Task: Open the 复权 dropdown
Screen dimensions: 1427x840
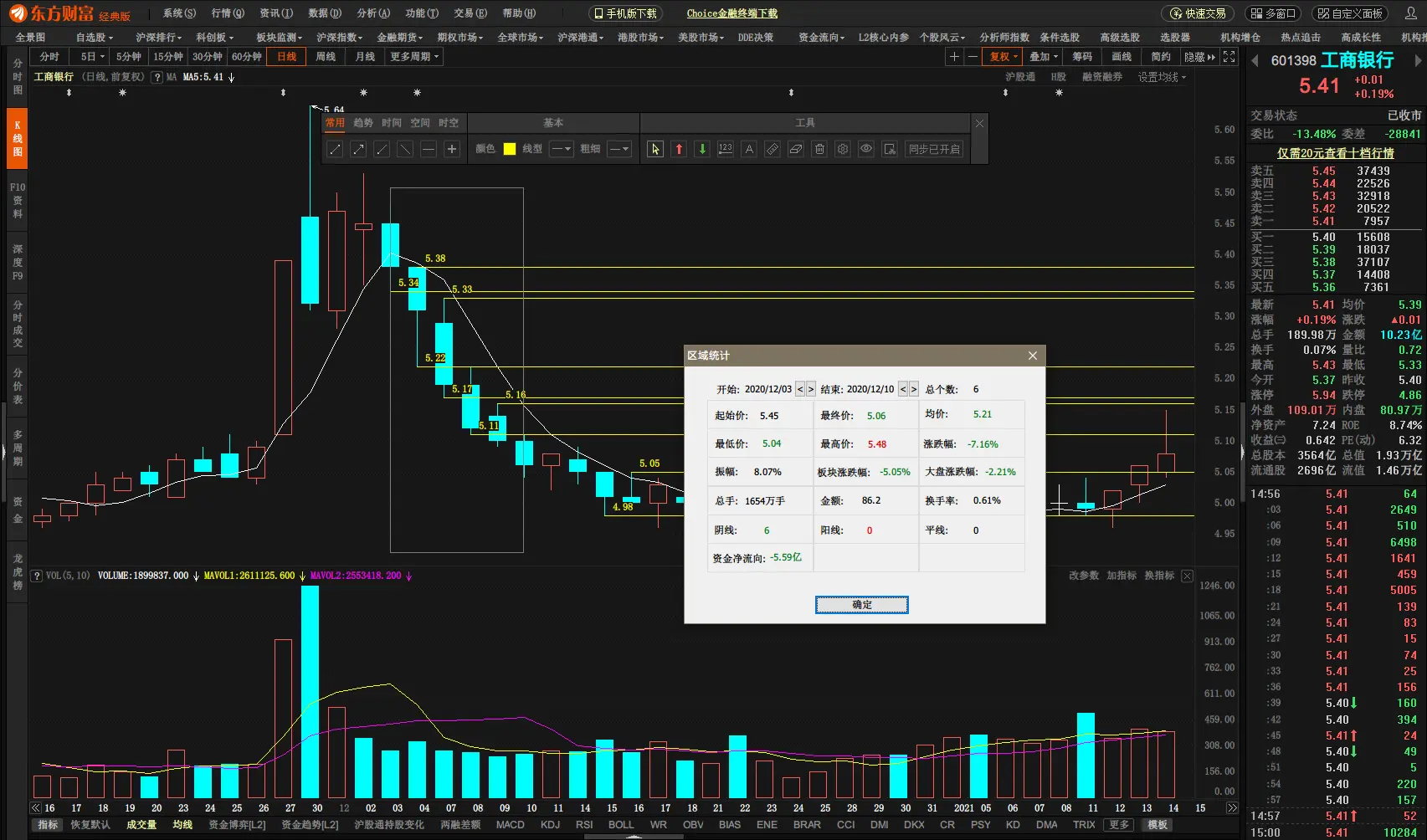Action: 1004,57
